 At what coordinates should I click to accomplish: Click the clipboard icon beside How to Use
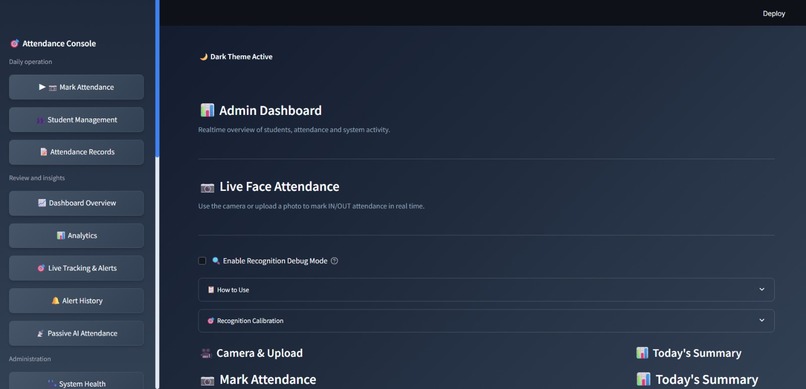[211, 290]
